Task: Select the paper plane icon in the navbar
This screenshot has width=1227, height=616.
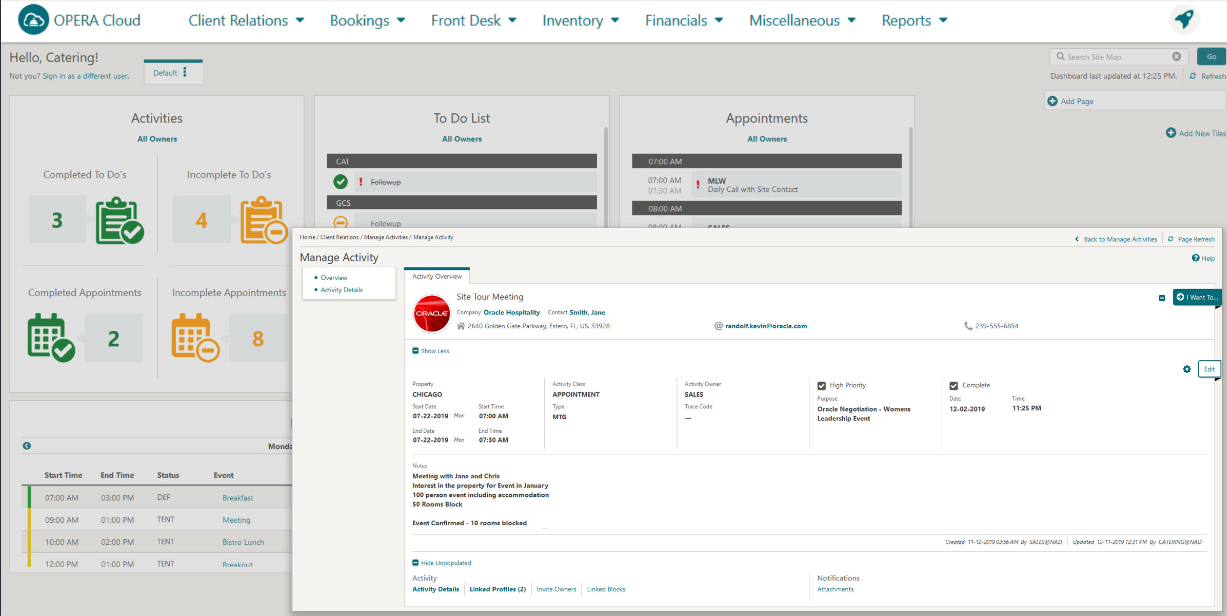Action: pyautogui.click(x=1184, y=19)
